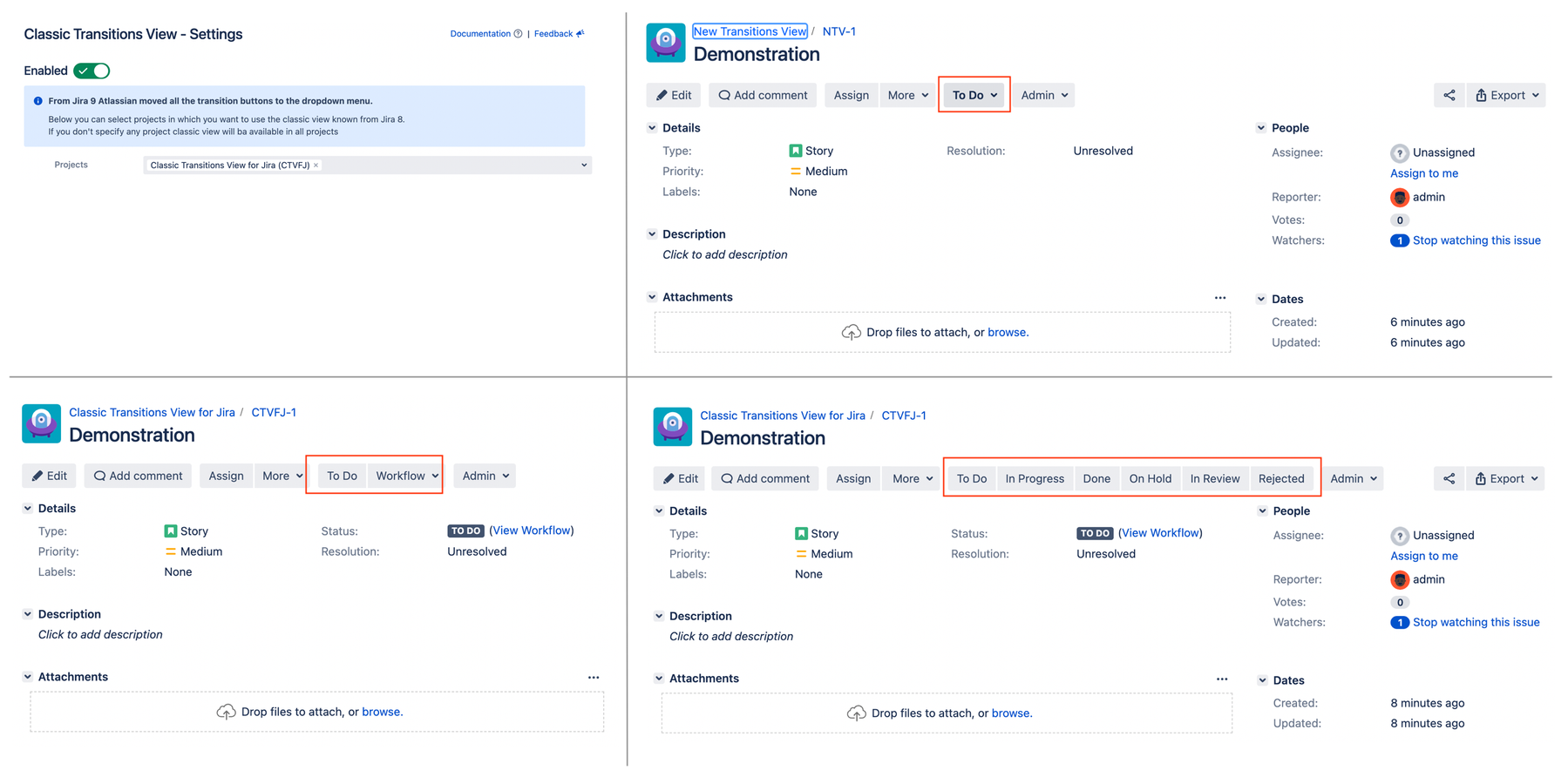The width and height of the screenshot is (1568, 784).
Task: Edit the NTV-1 issue
Action: pyautogui.click(x=674, y=95)
